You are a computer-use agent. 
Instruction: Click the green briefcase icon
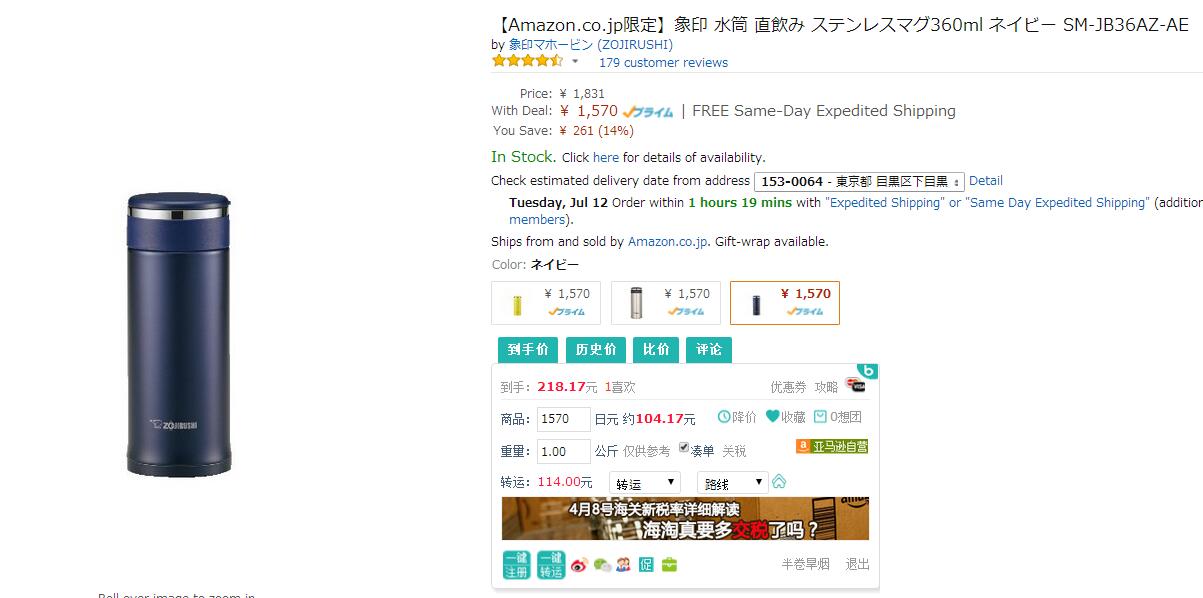click(669, 565)
